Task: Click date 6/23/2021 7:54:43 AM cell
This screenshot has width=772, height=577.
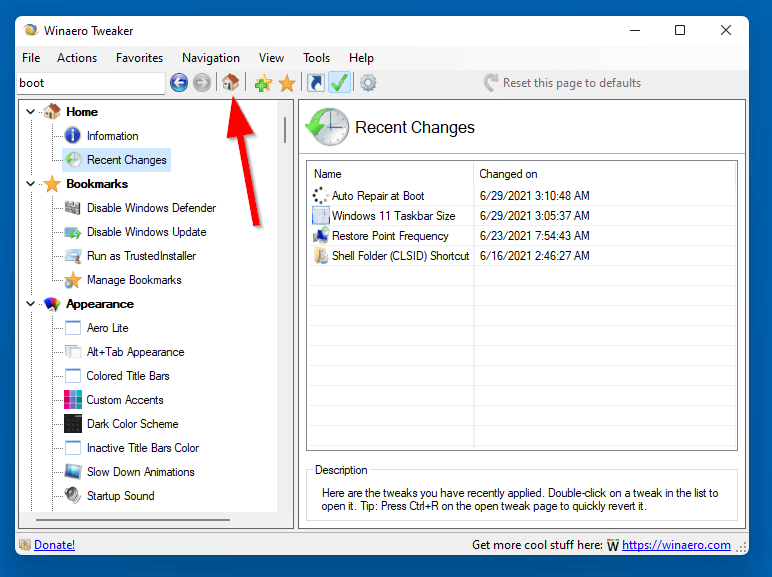Action: 534,236
